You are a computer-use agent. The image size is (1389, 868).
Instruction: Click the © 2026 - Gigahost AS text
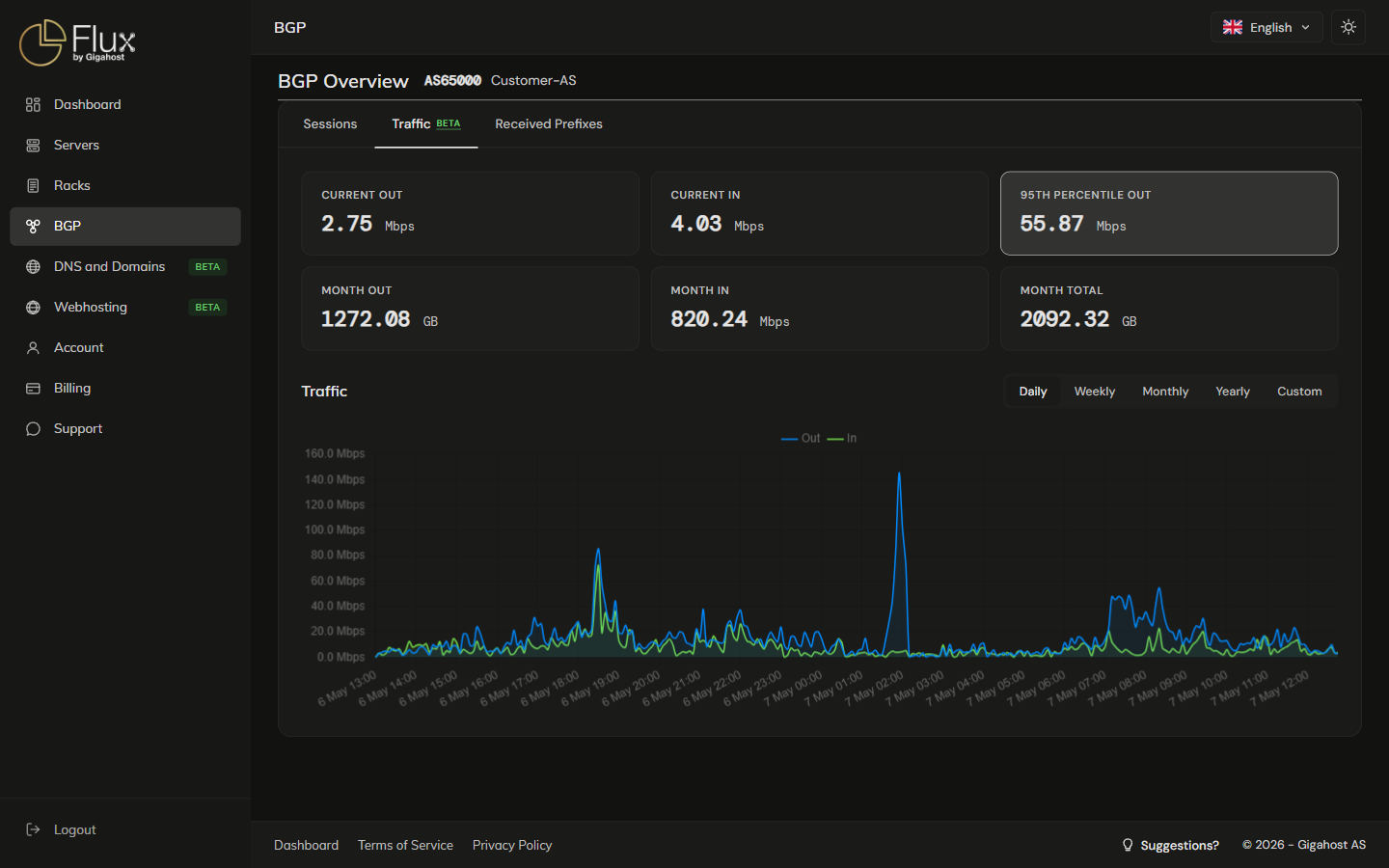tap(1304, 845)
